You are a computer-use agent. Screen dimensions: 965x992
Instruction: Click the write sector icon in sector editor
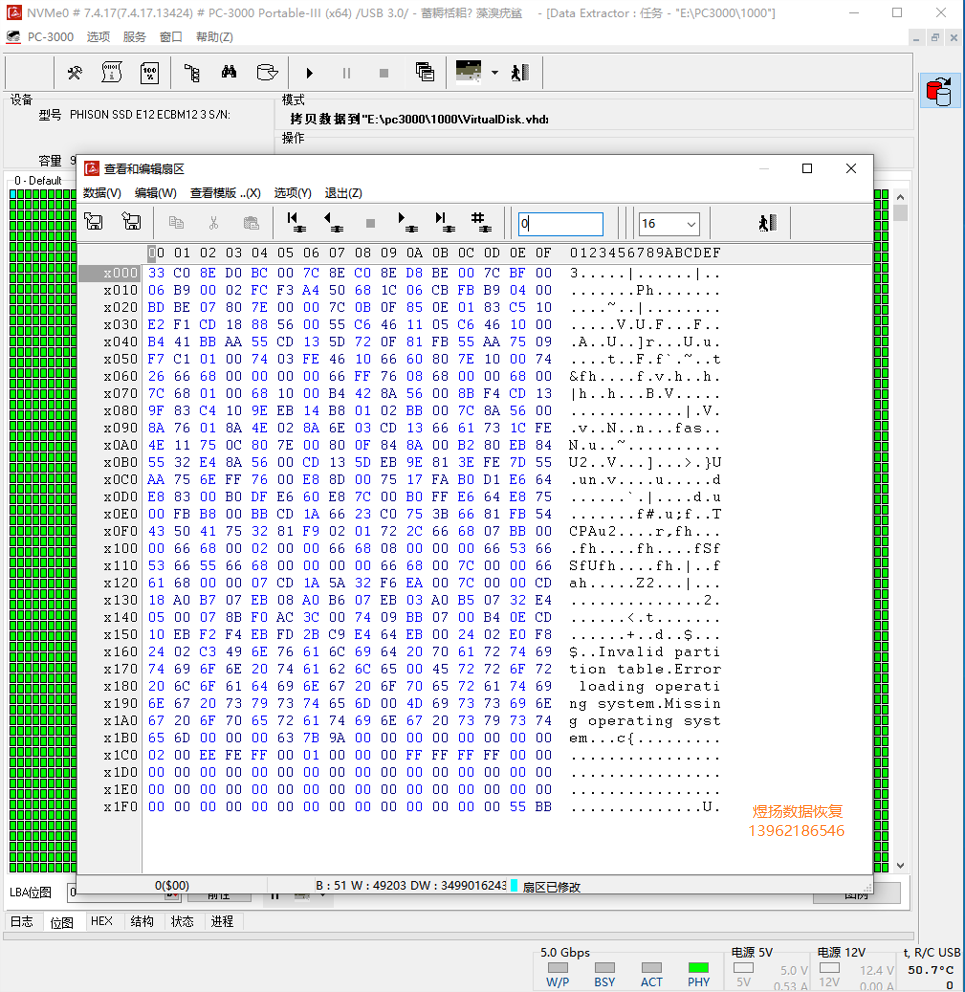(x=132, y=222)
